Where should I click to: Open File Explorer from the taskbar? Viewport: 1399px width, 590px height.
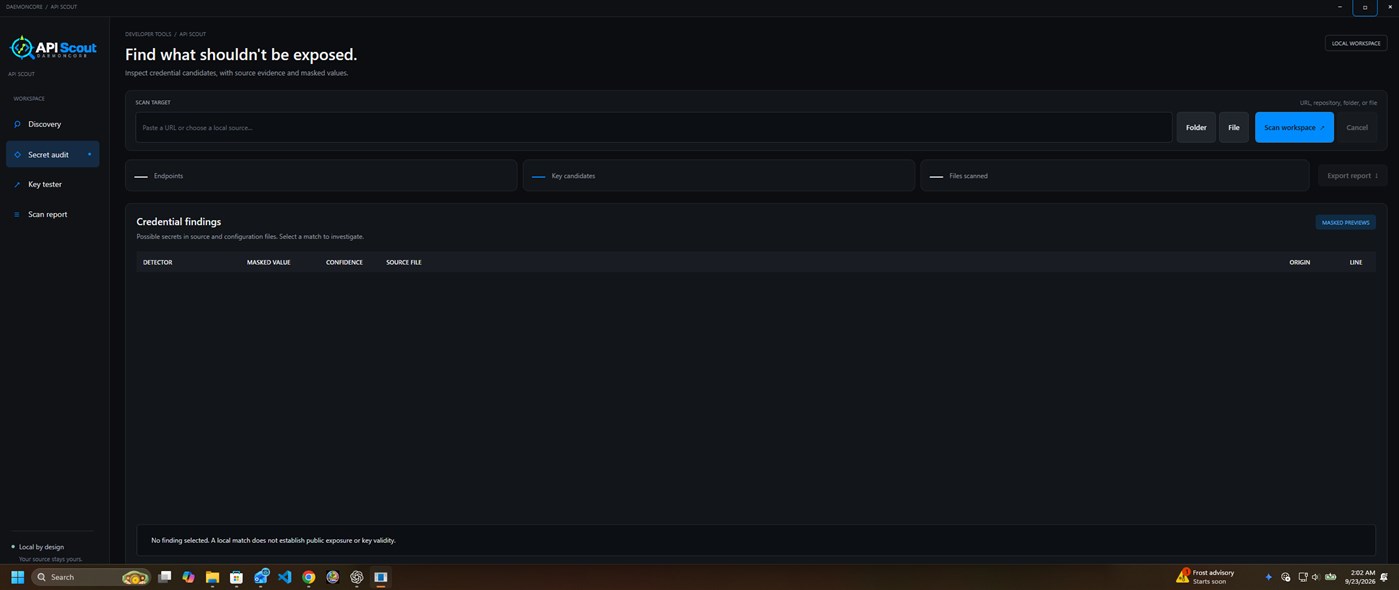coord(212,577)
